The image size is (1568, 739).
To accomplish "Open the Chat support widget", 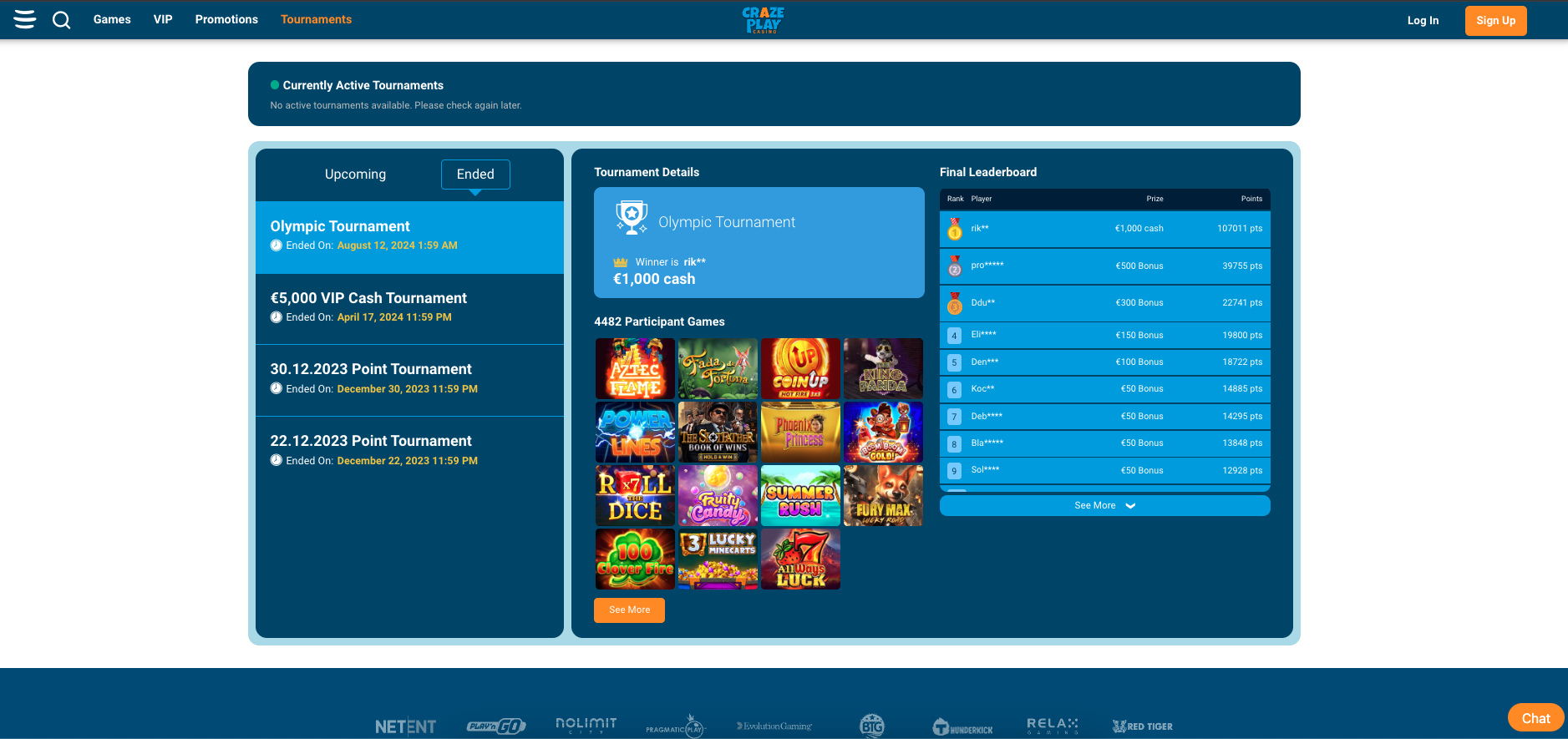I will coord(1535,718).
